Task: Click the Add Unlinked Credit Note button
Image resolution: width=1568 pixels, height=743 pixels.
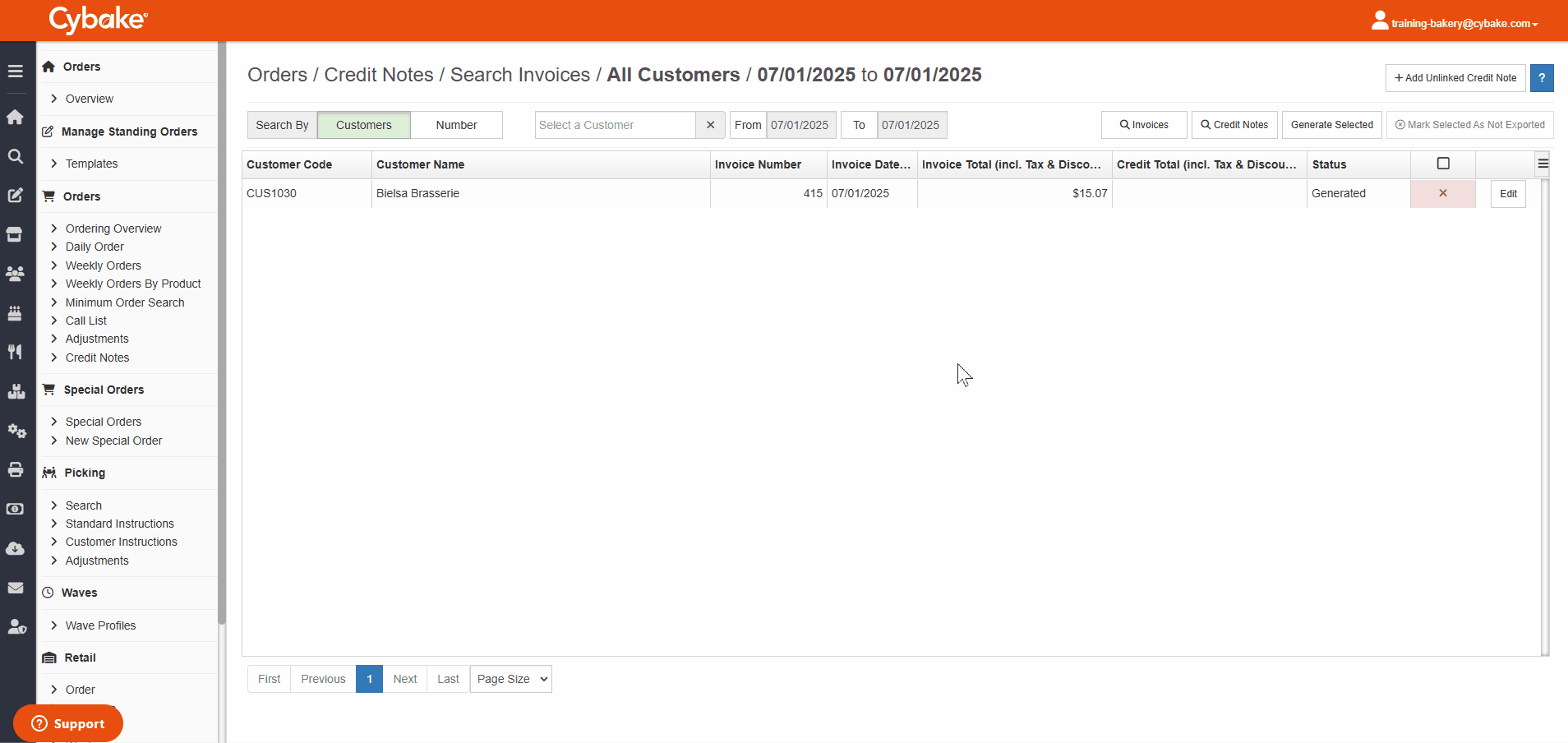Action: 1455,78
